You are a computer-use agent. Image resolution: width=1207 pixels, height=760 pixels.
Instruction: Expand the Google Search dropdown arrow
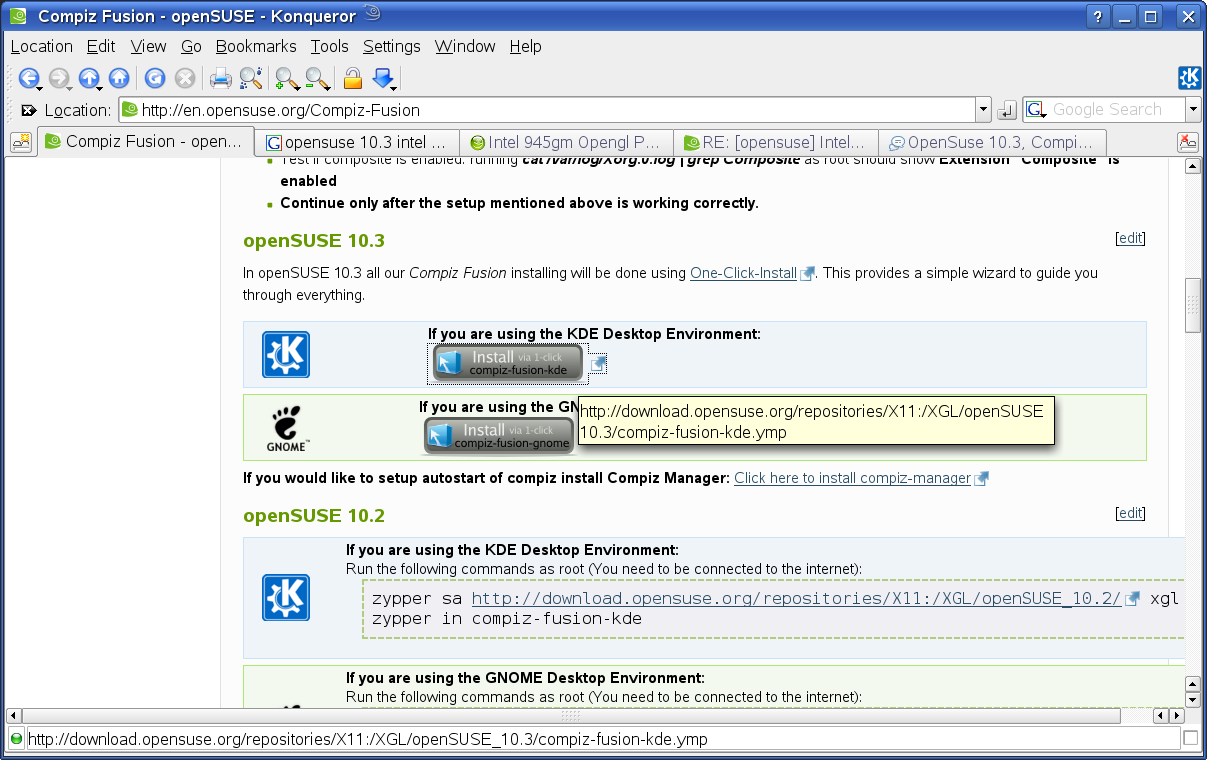point(1193,110)
